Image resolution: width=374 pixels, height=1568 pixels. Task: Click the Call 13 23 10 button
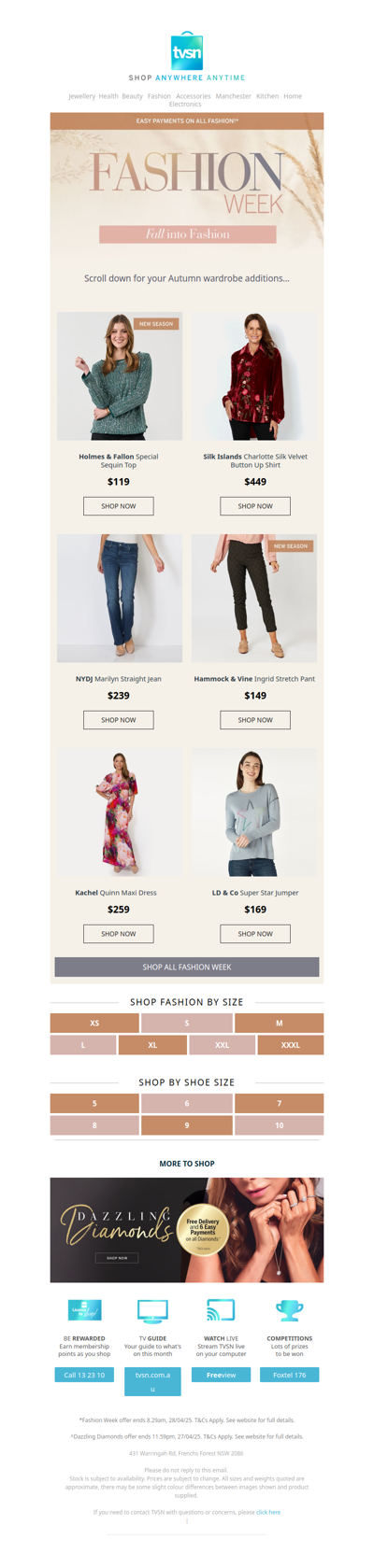click(x=85, y=1375)
